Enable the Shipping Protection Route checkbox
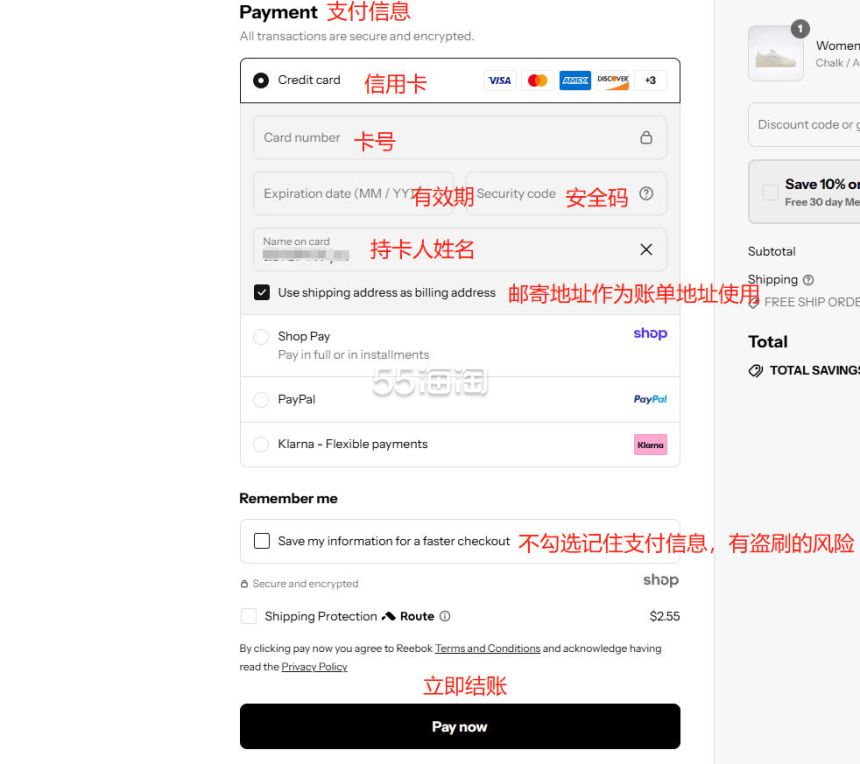860x764 pixels. pyautogui.click(x=248, y=616)
